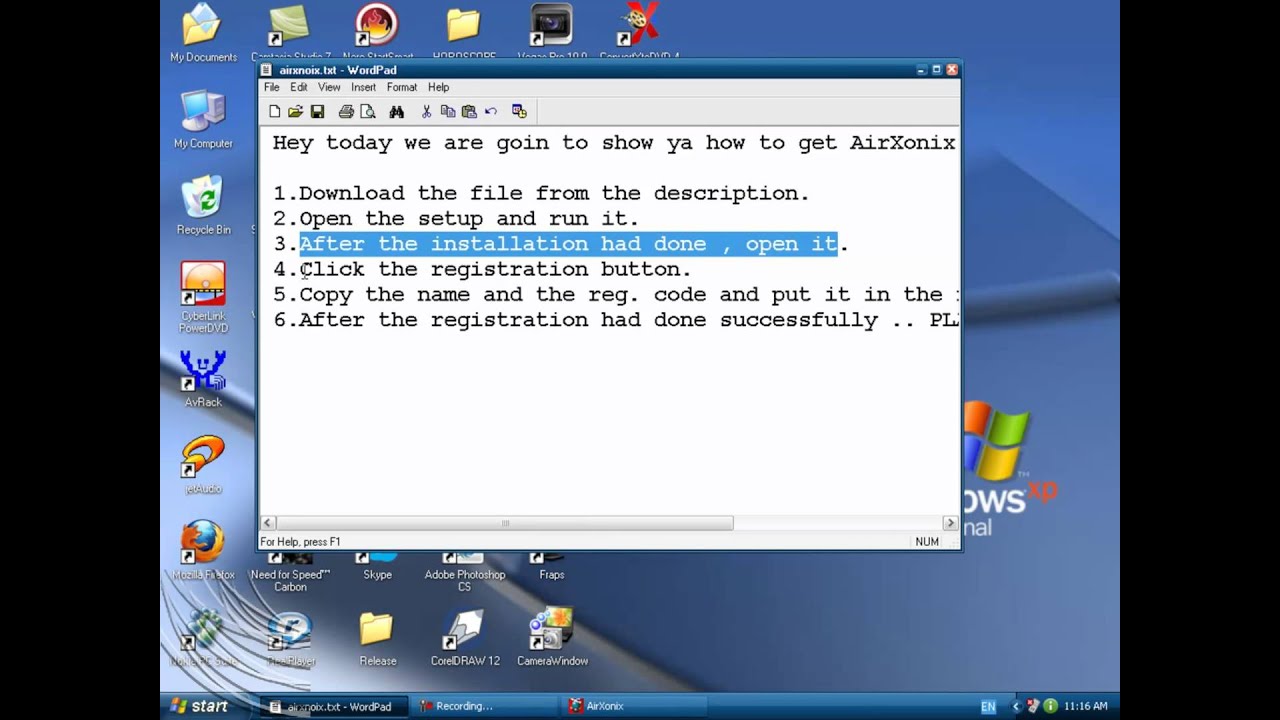
Task: Click horizontal scrollbar right arrow in WordPad
Action: click(x=950, y=523)
